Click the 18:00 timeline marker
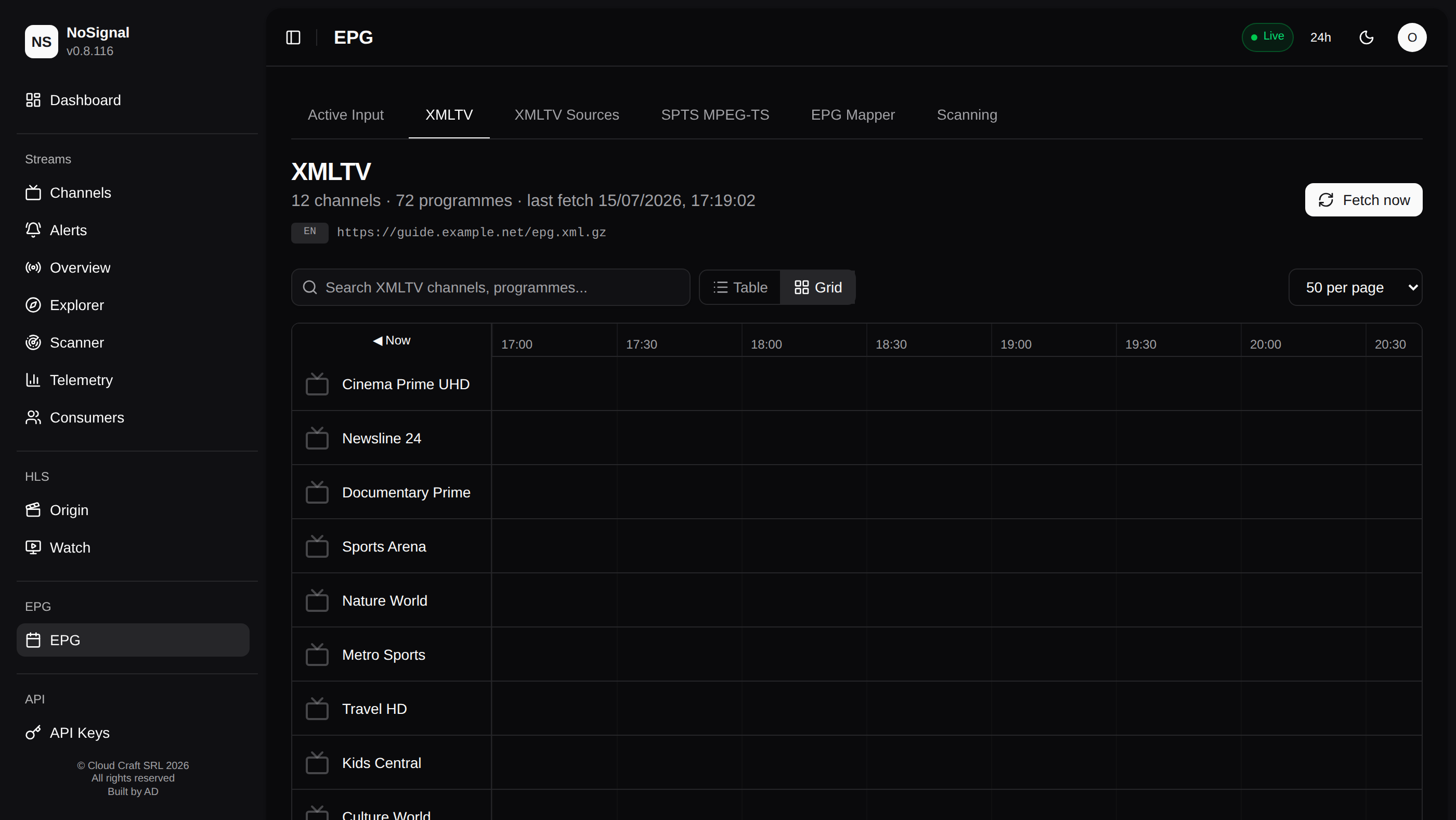The width and height of the screenshot is (1456, 820). (766, 344)
